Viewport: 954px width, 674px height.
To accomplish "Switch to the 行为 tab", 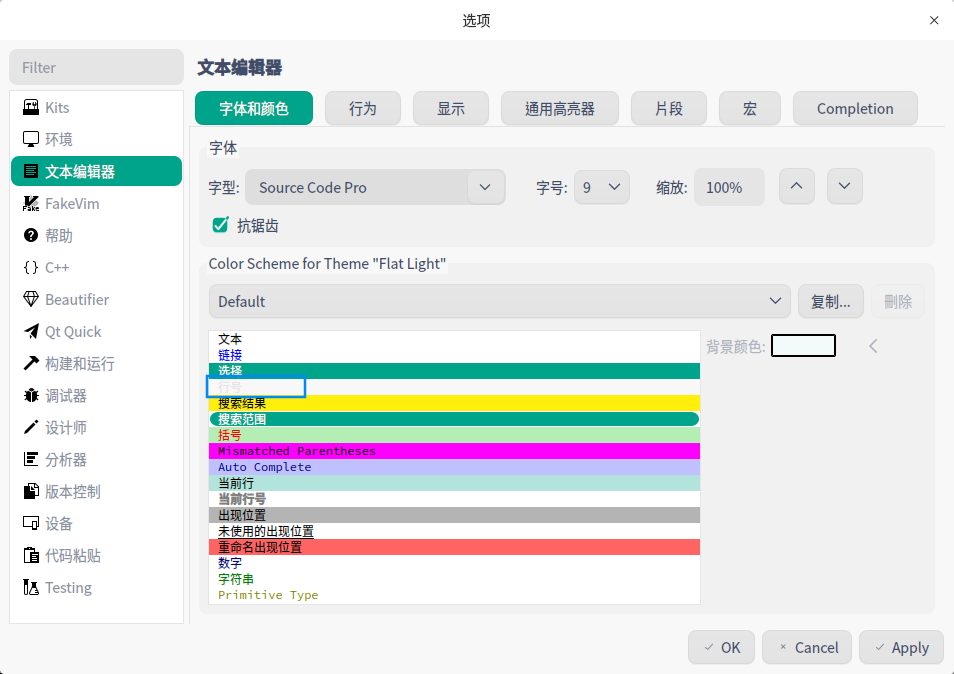I will coord(363,108).
